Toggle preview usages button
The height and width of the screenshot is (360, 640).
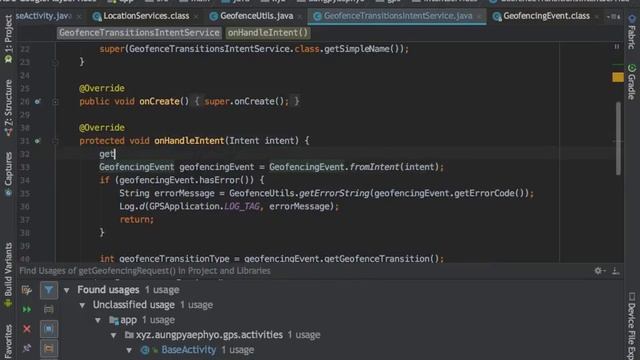pos(49,309)
